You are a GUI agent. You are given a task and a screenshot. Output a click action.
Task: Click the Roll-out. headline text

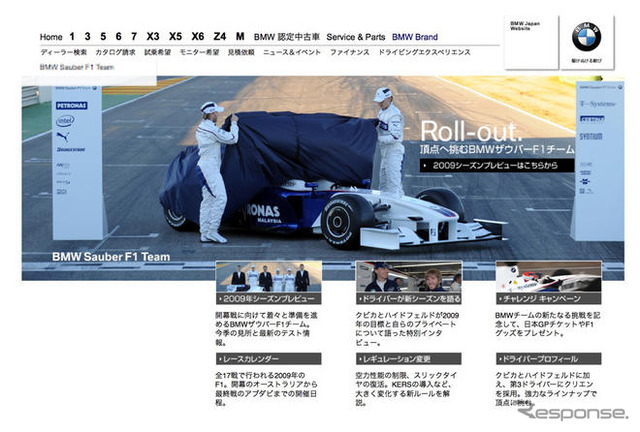[471, 131]
